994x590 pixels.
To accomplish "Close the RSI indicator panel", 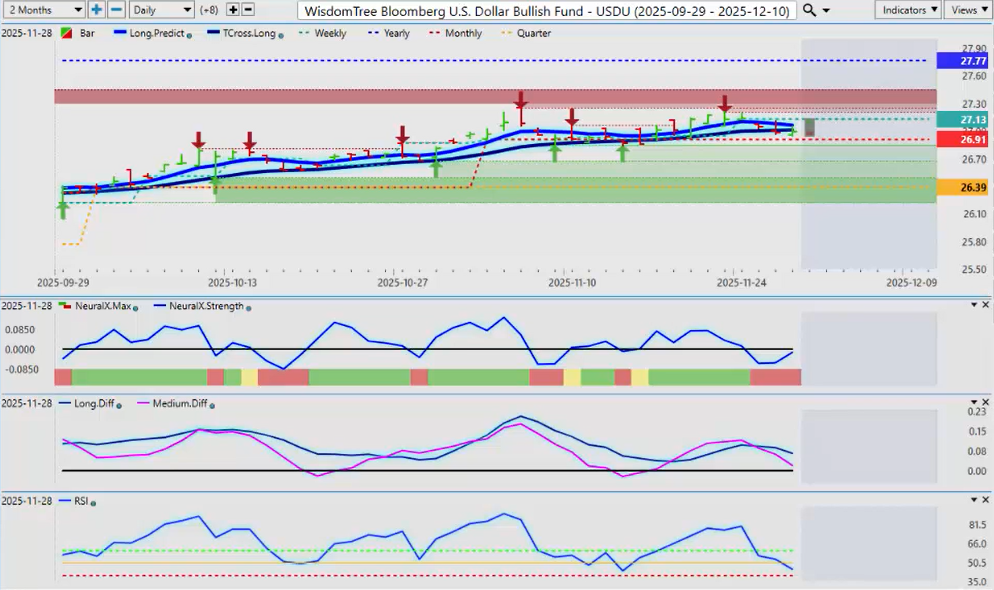I will (x=986, y=499).
